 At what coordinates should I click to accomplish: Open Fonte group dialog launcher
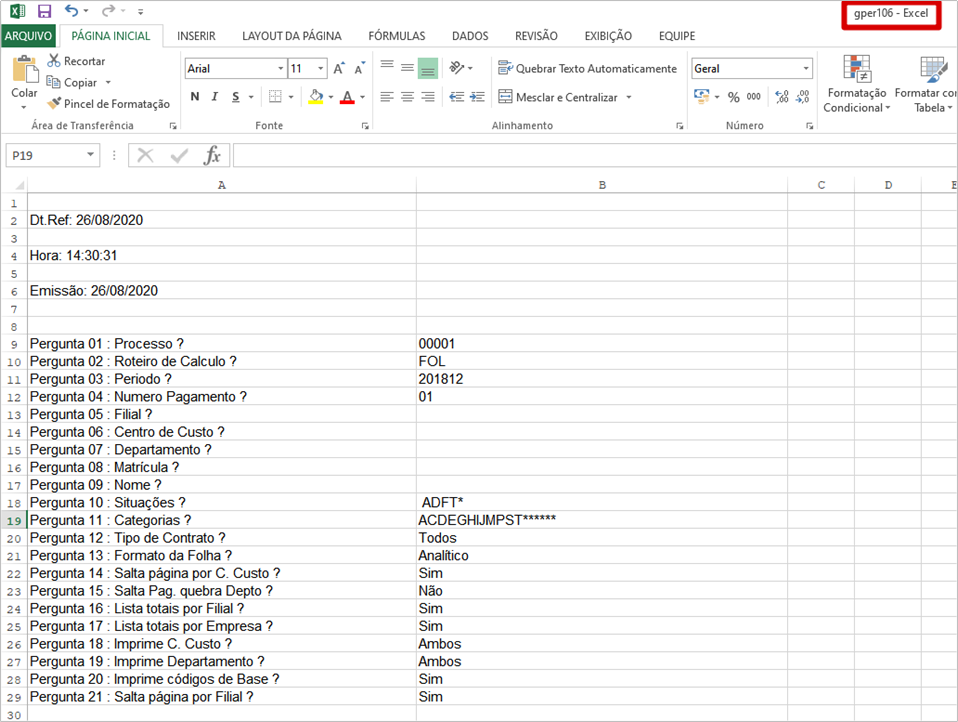point(365,126)
